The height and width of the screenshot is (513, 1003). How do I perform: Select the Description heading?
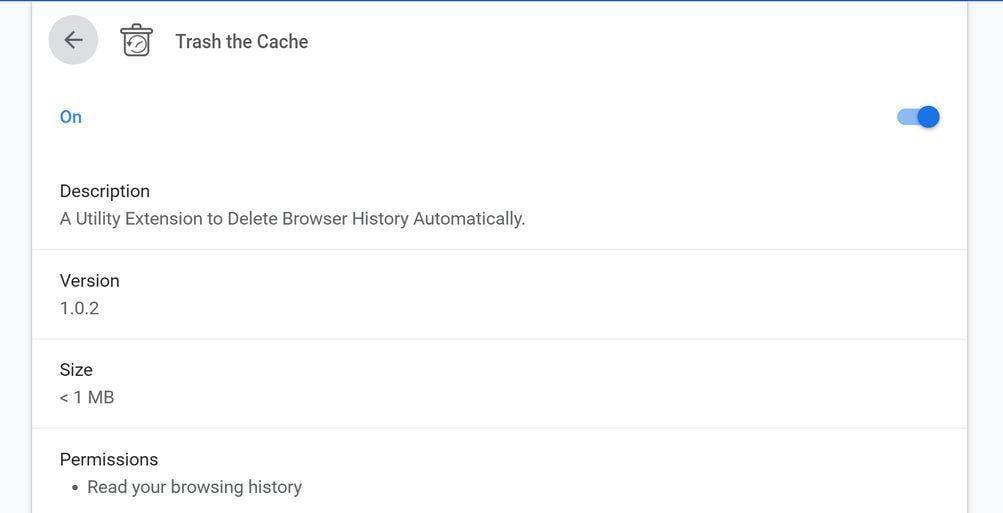pyautogui.click(x=105, y=191)
